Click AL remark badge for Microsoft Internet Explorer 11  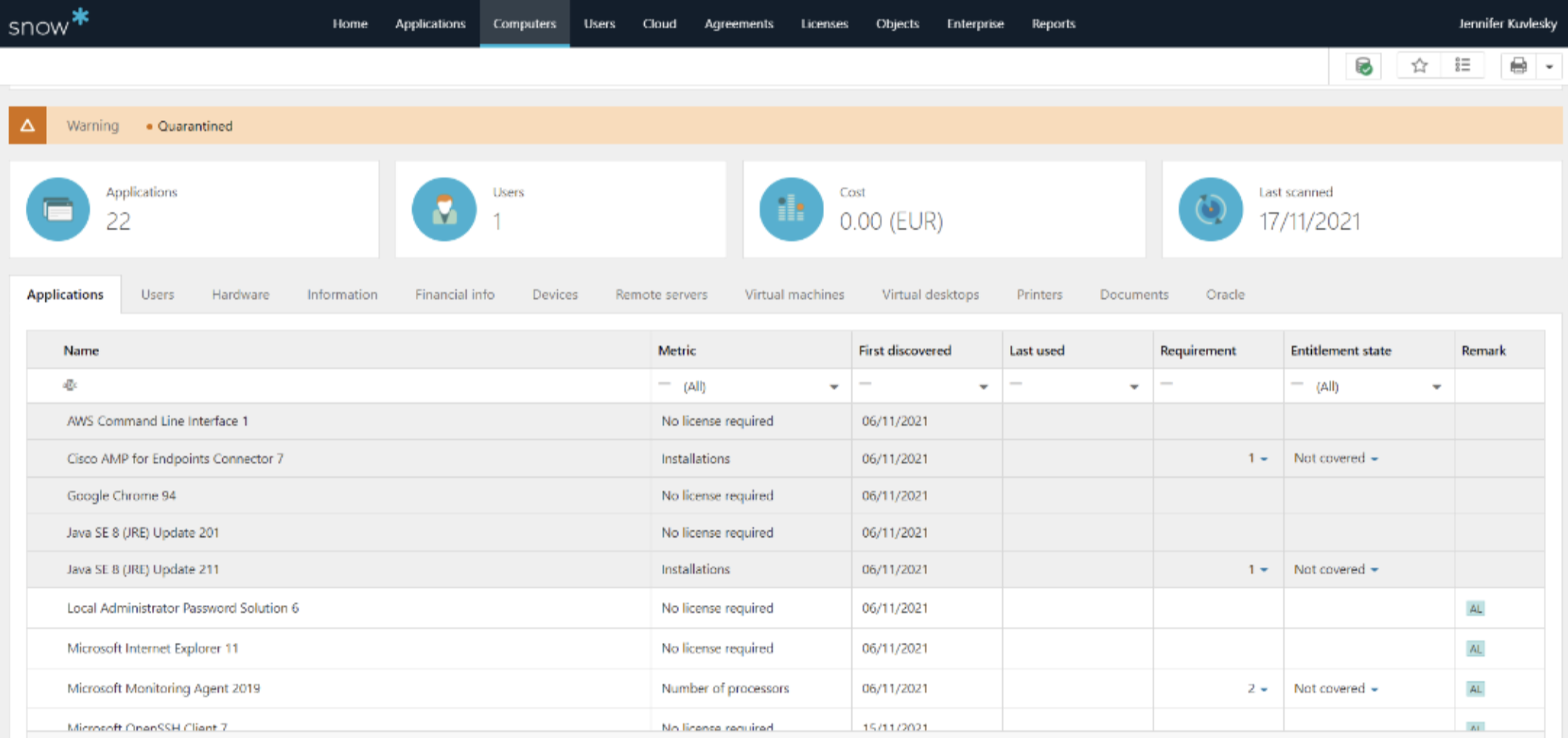click(x=1475, y=649)
